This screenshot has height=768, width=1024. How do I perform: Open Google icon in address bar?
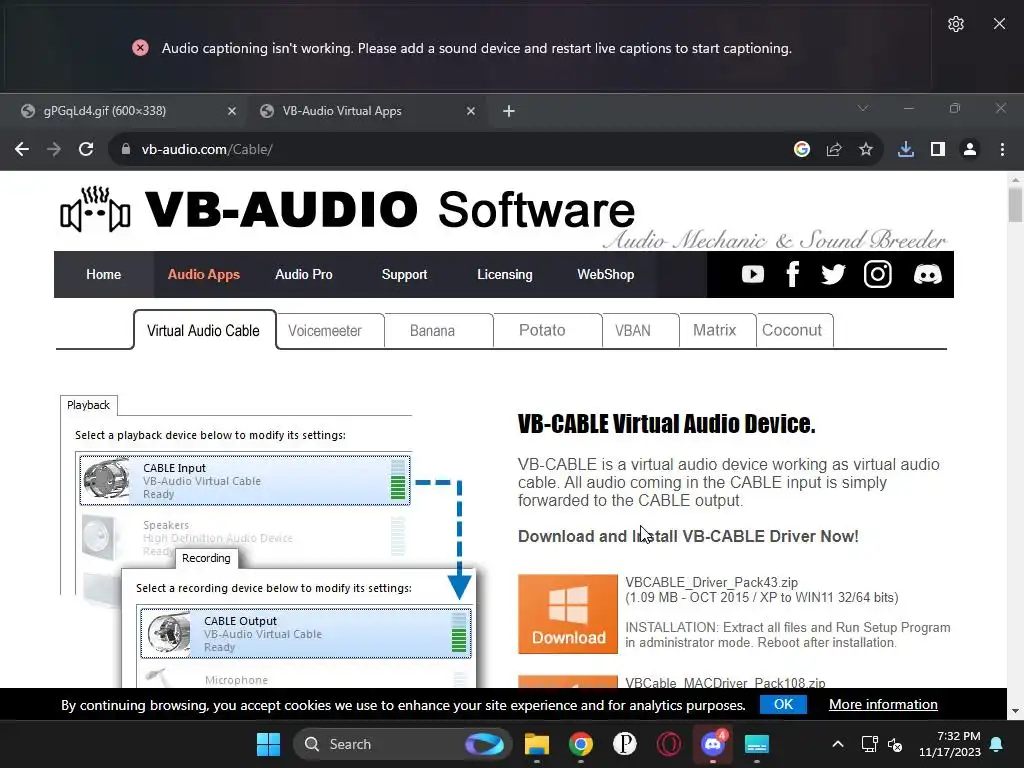[x=802, y=149]
